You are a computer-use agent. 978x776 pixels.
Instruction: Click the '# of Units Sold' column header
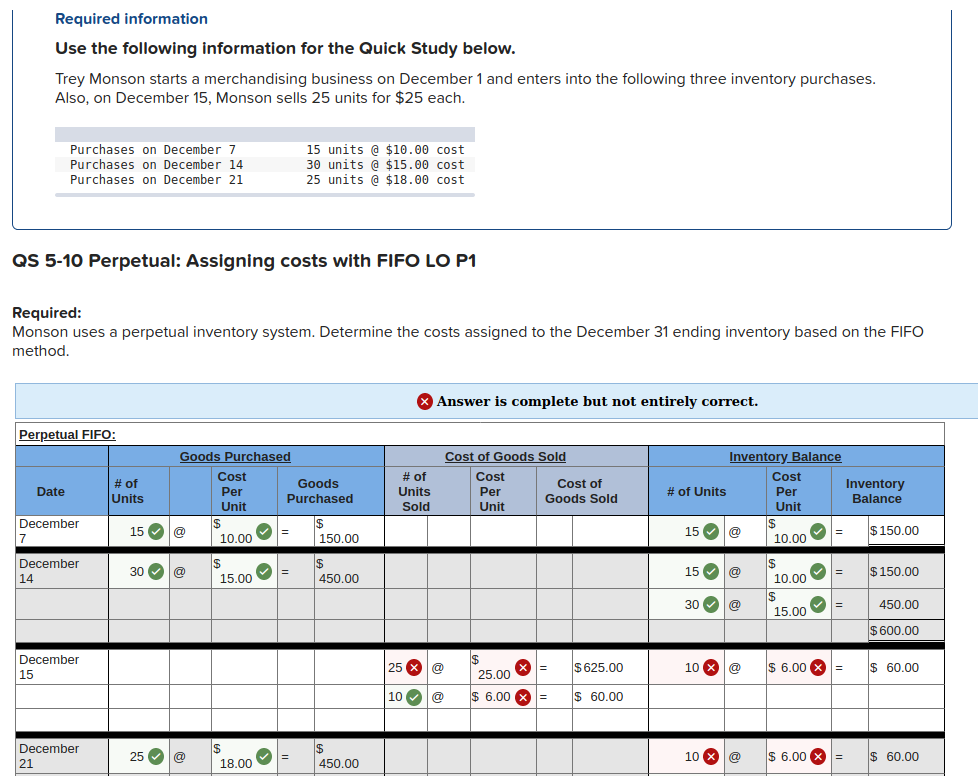415,492
